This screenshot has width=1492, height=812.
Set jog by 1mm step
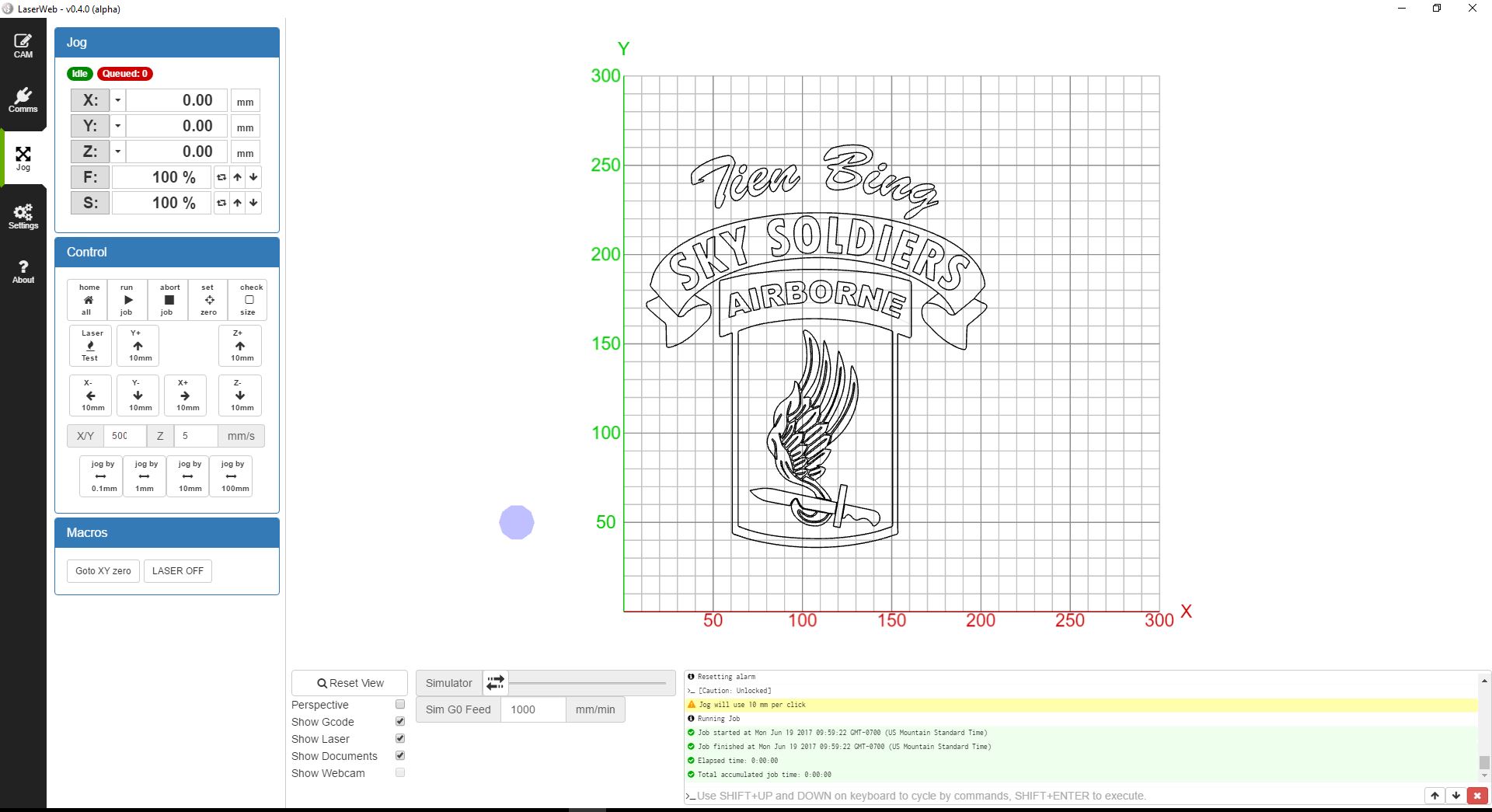145,476
